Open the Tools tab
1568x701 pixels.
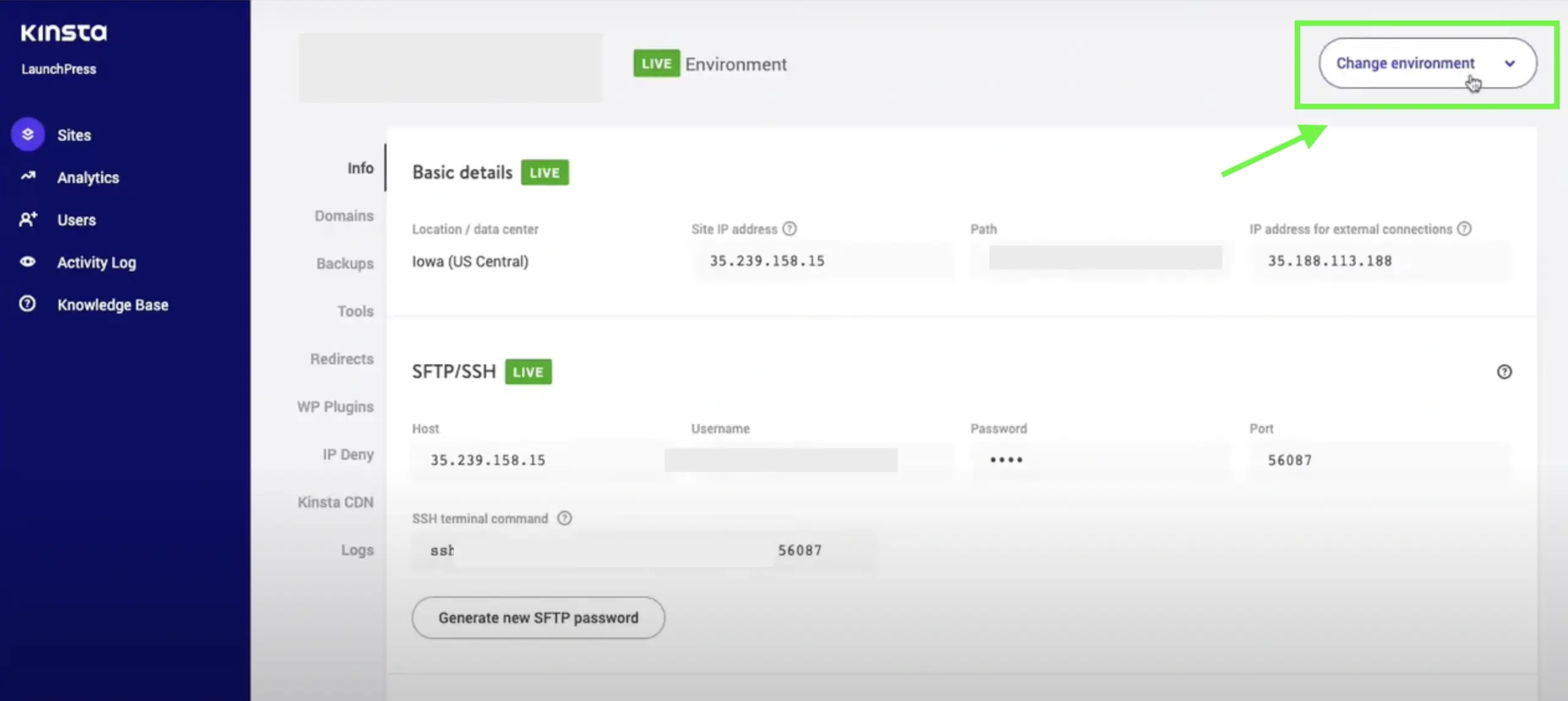[x=355, y=311]
